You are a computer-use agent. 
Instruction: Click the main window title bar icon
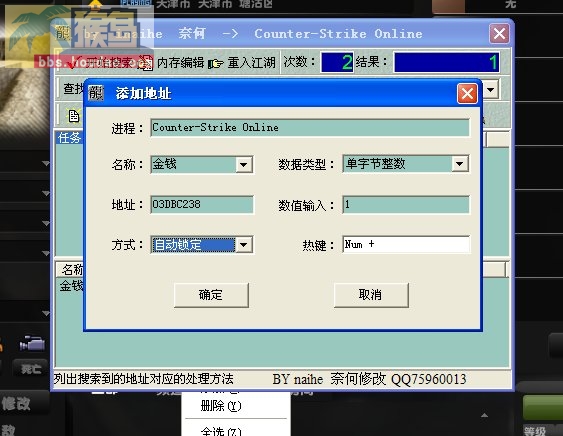[x=63, y=33]
